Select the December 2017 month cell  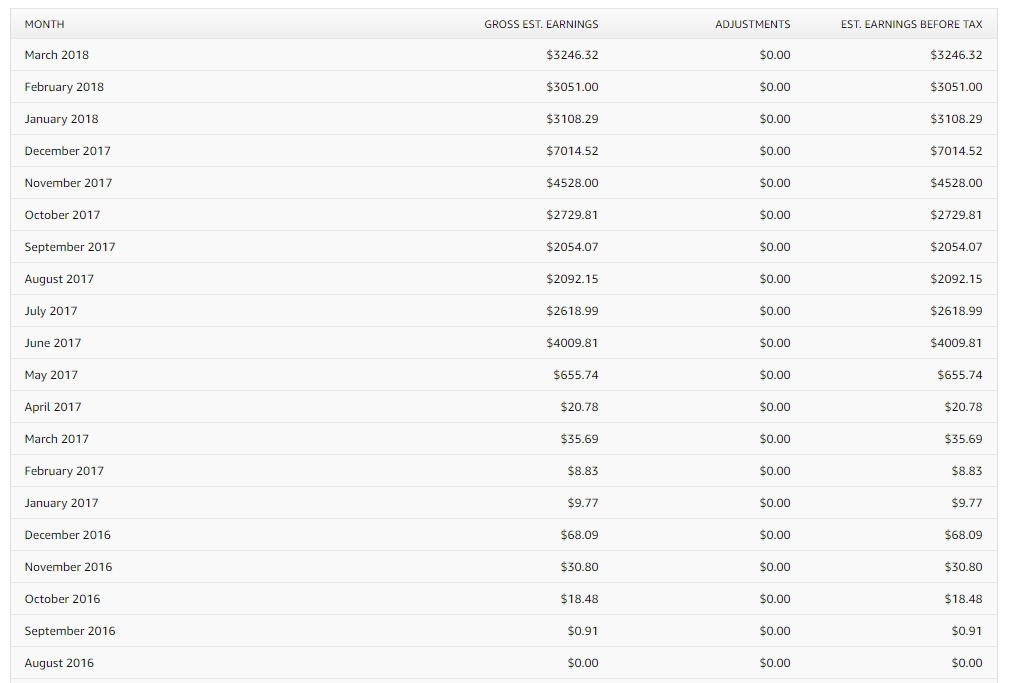coord(68,151)
